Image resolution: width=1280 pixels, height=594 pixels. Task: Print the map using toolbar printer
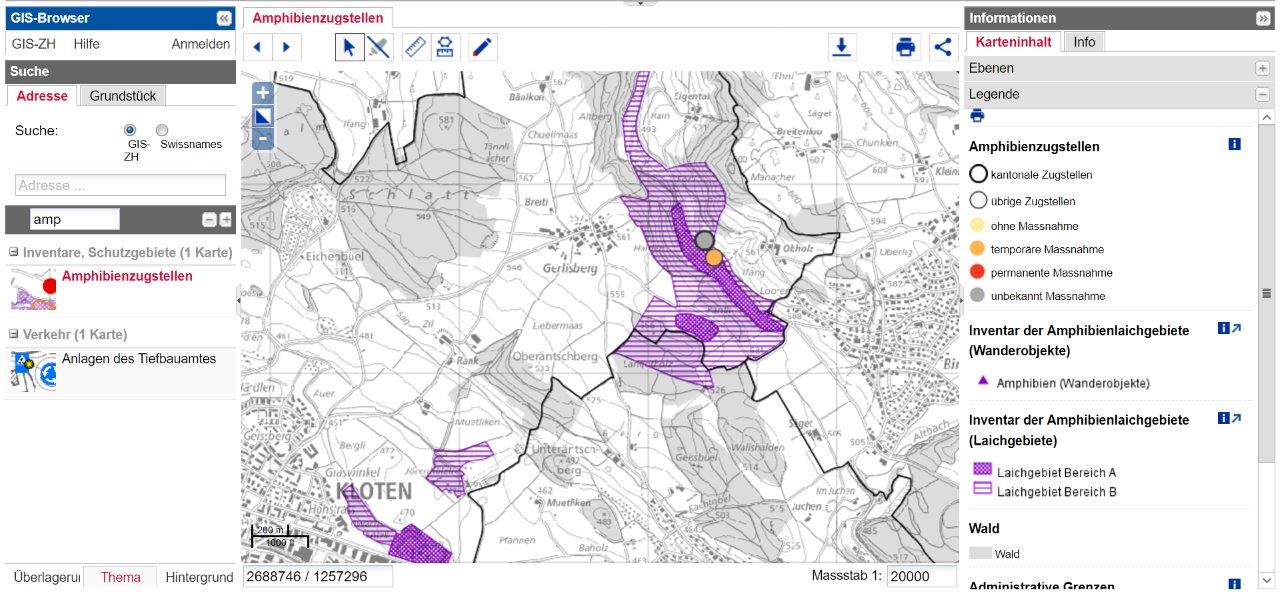click(906, 47)
